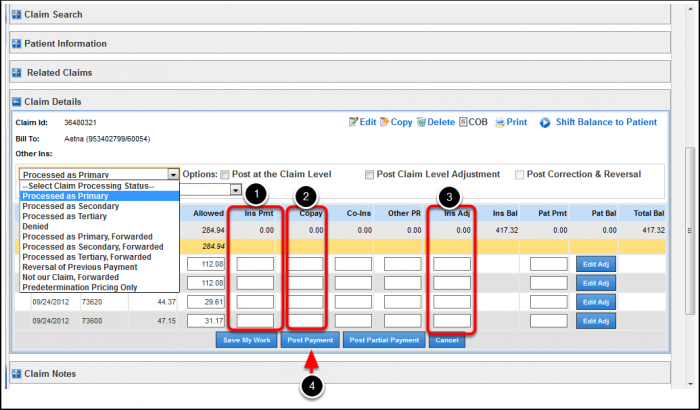Click the COB icon
Image resolution: width=700 pixels, height=410 pixels.
pos(464,122)
